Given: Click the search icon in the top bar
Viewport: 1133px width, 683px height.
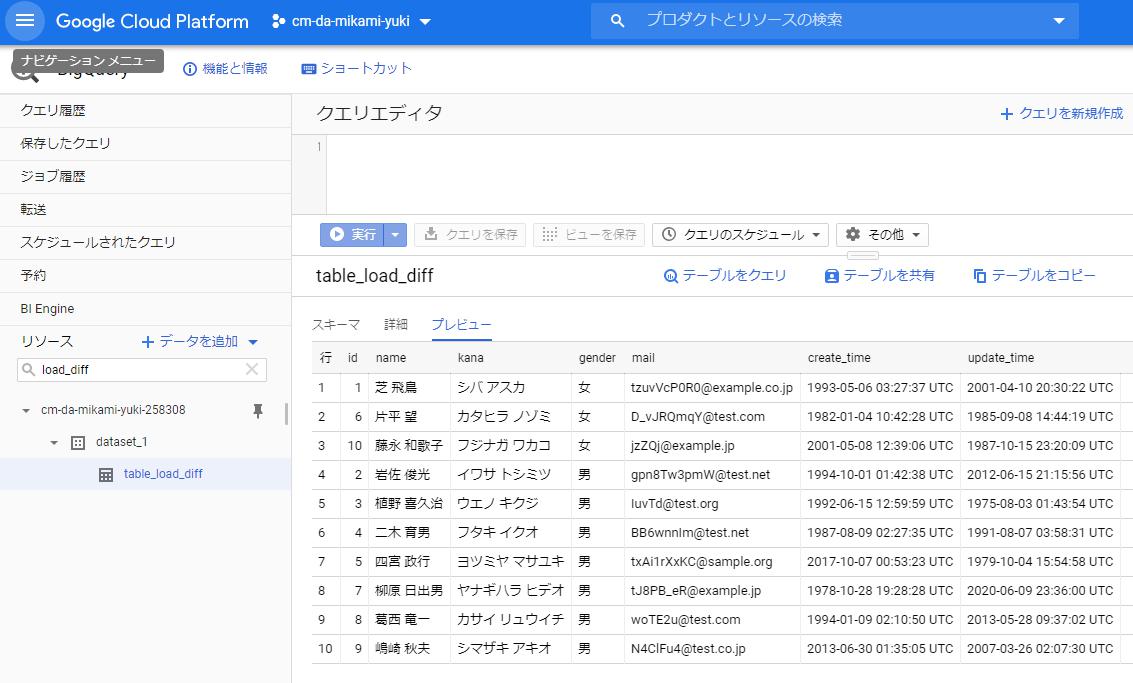Looking at the screenshot, I should (x=617, y=20).
